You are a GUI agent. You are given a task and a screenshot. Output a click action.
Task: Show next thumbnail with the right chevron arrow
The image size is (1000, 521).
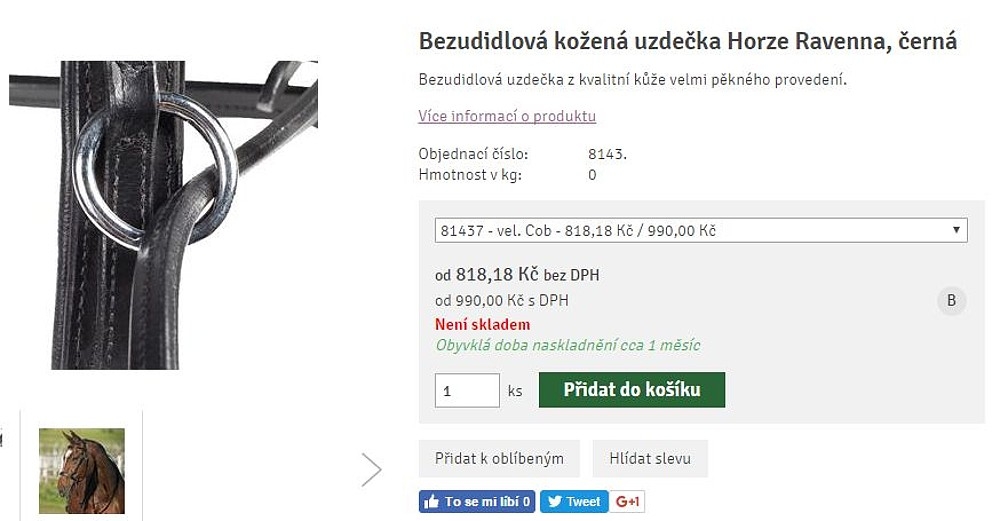pyautogui.click(x=371, y=470)
